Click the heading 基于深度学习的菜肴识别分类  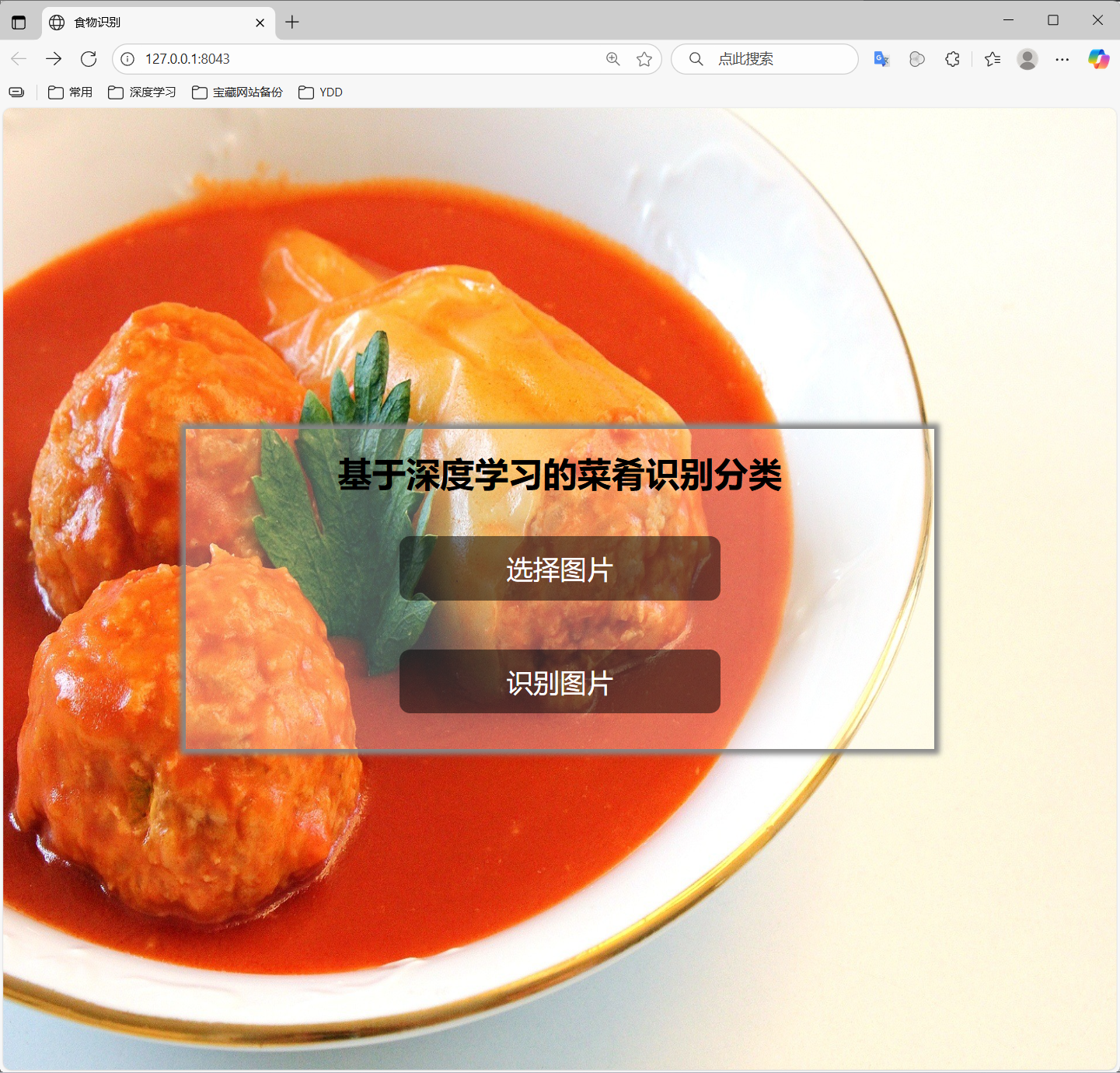coord(560,475)
